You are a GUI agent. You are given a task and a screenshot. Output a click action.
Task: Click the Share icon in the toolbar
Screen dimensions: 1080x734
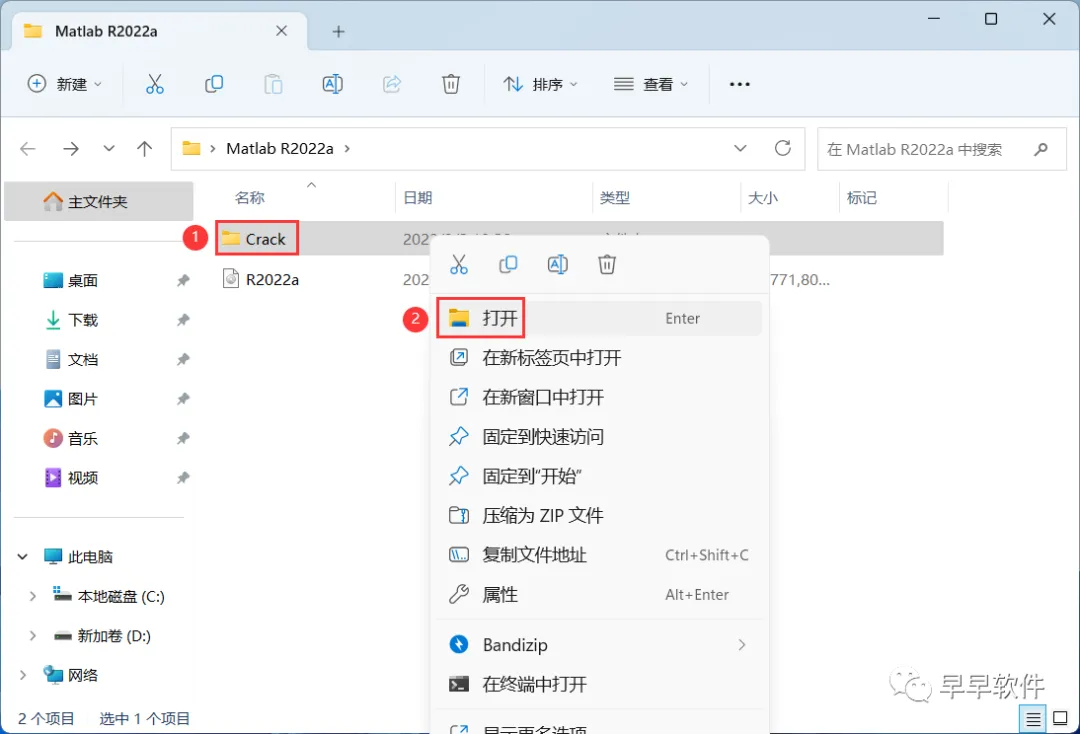tap(392, 84)
